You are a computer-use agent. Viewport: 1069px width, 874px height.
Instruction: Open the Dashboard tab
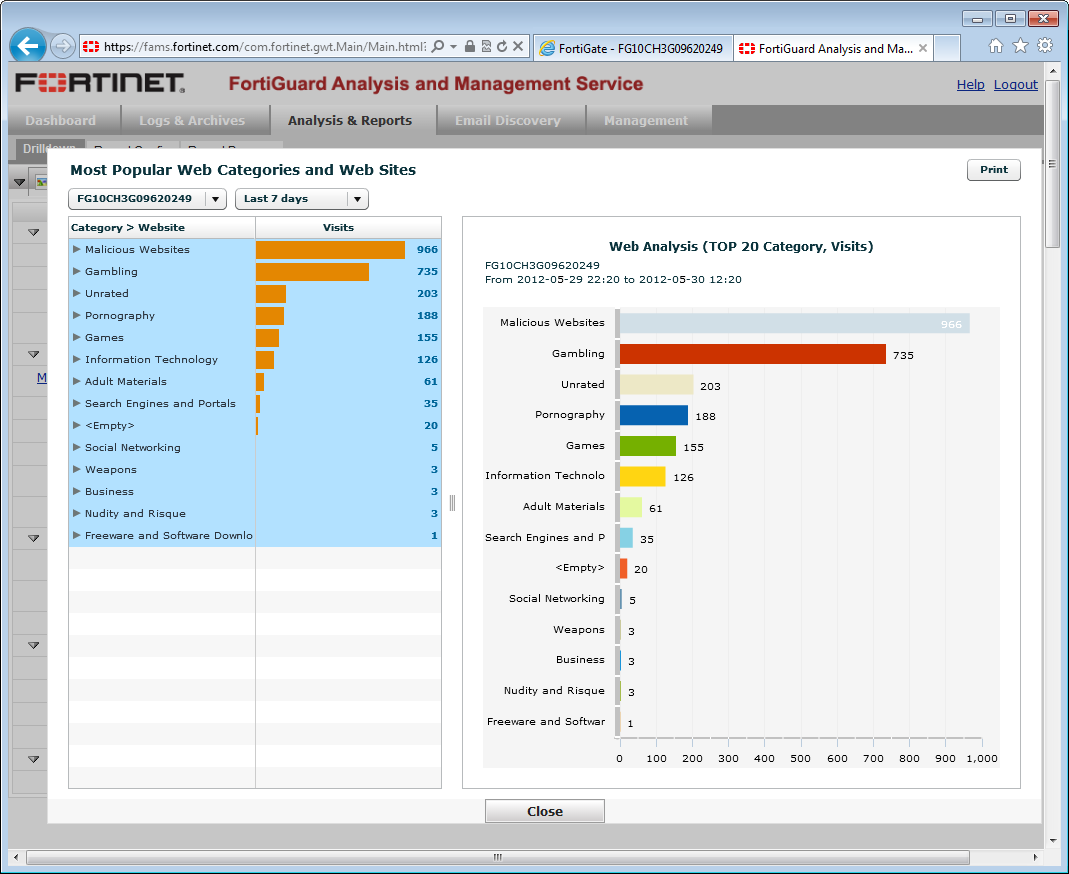(61, 121)
